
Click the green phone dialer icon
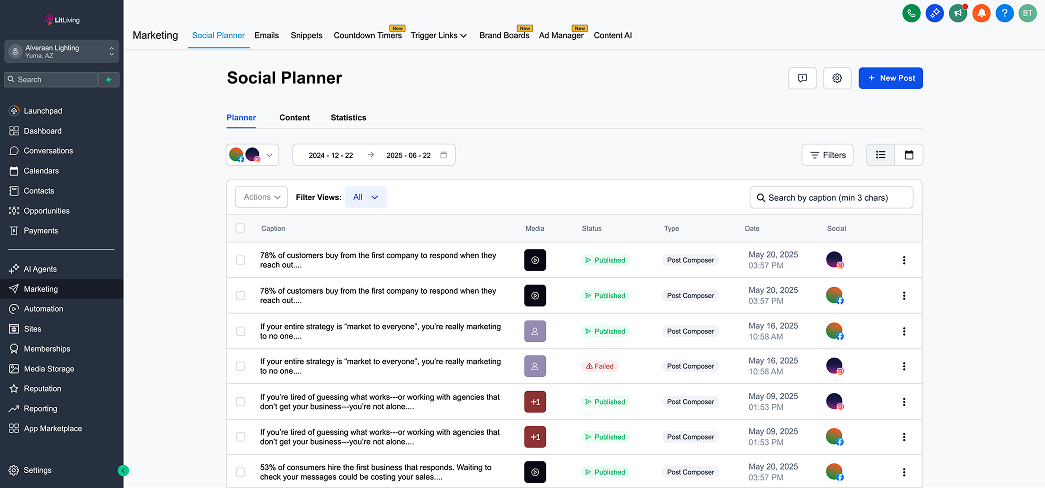[911, 13]
